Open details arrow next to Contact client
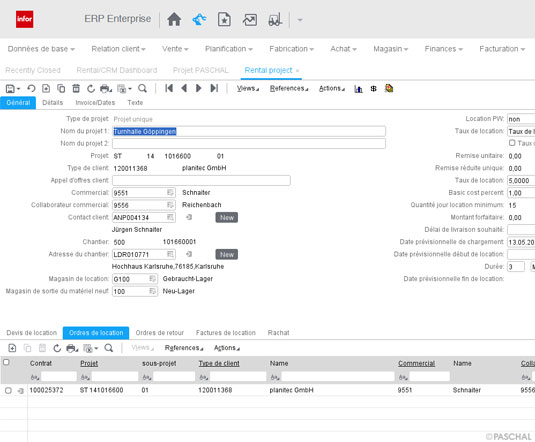The height and width of the screenshot is (442, 535). coord(189,217)
